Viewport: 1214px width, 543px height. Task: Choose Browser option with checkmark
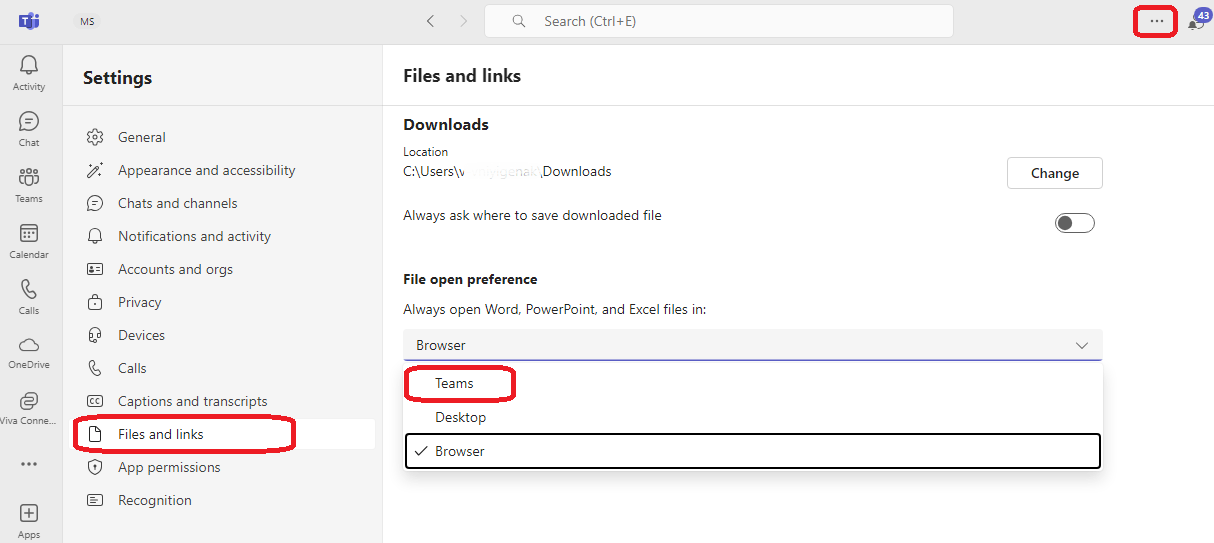(x=752, y=451)
